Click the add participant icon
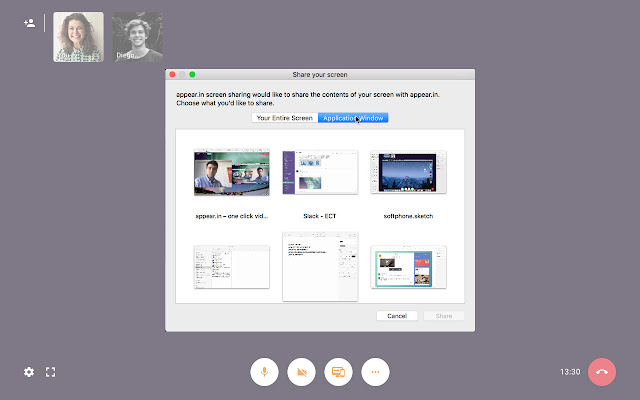The width and height of the screenshot is (640, 400). pos(29,23)
